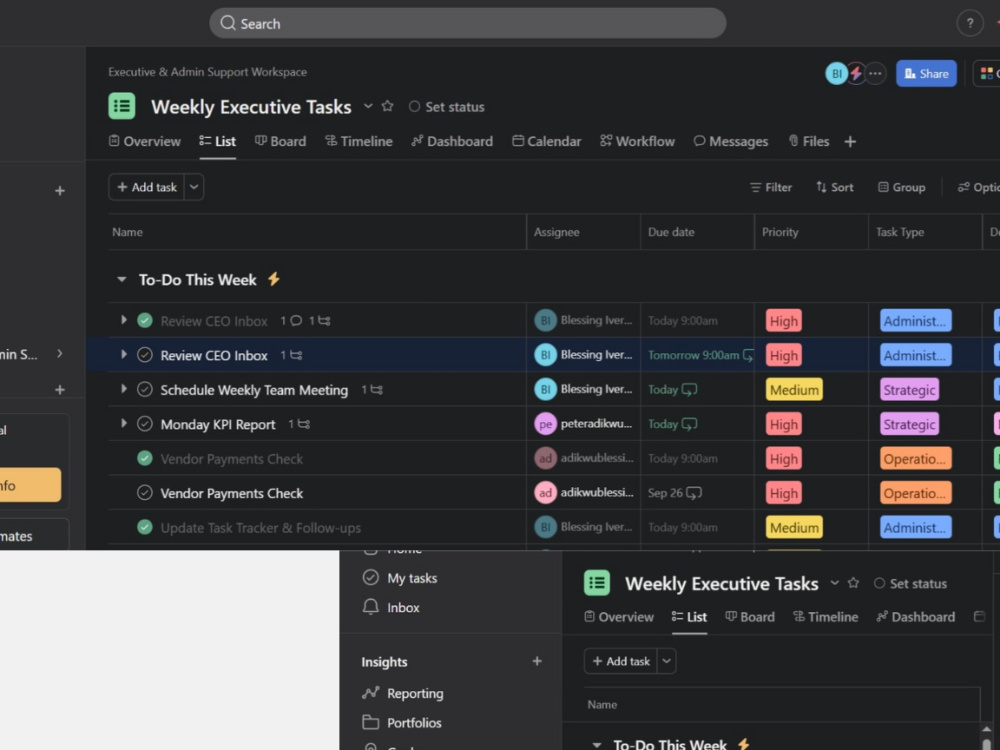Open the three-dot members overflow icon

[876, 73]
